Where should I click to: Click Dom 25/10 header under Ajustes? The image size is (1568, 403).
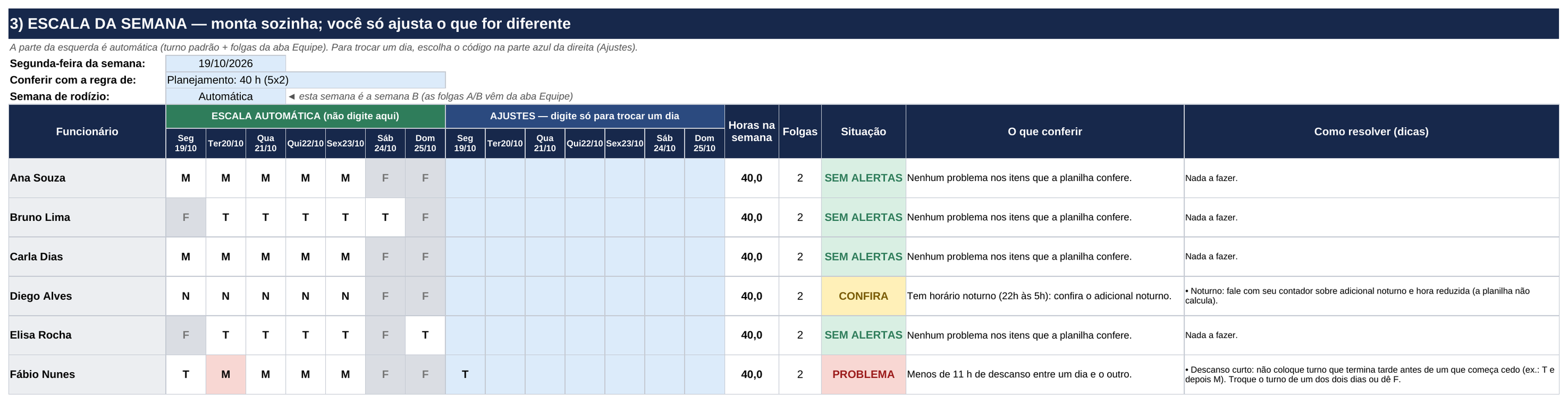(x=704, y=143)
